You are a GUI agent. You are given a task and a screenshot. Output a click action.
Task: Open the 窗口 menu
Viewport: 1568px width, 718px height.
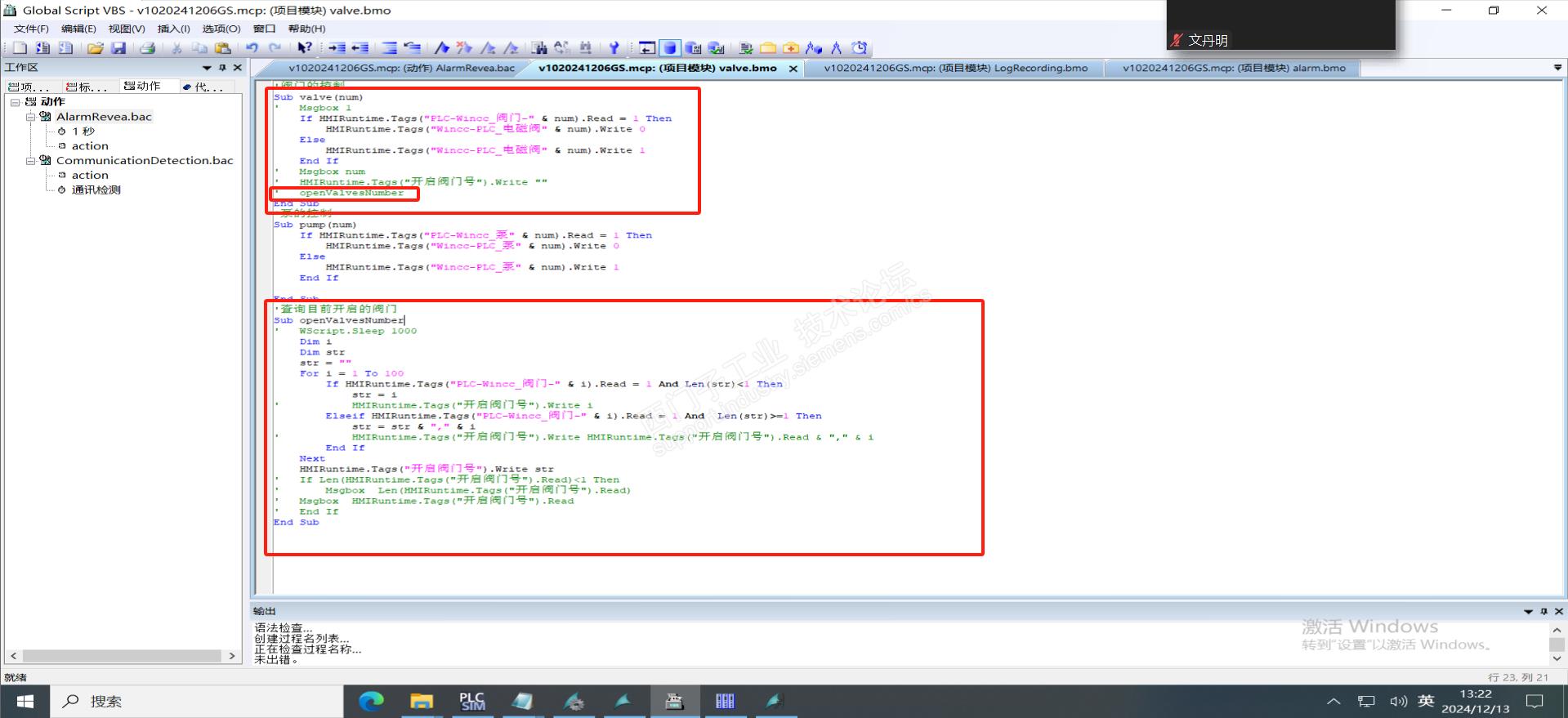coord(264,29)
